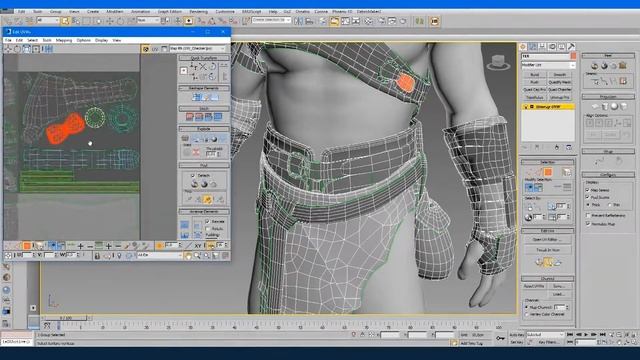The width and height of the screenshot is (640, 360).
Task: Toggle the Detach checkbox in Peel rollout
Action: (x=193, y=175)
